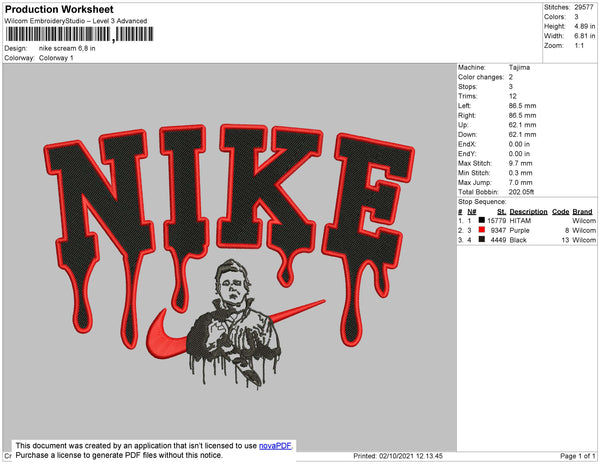Click the 'Right:' label
Image resolution: width=600 pixels, height=464 pixels.
pyautogui.click(x=467, y=115)
